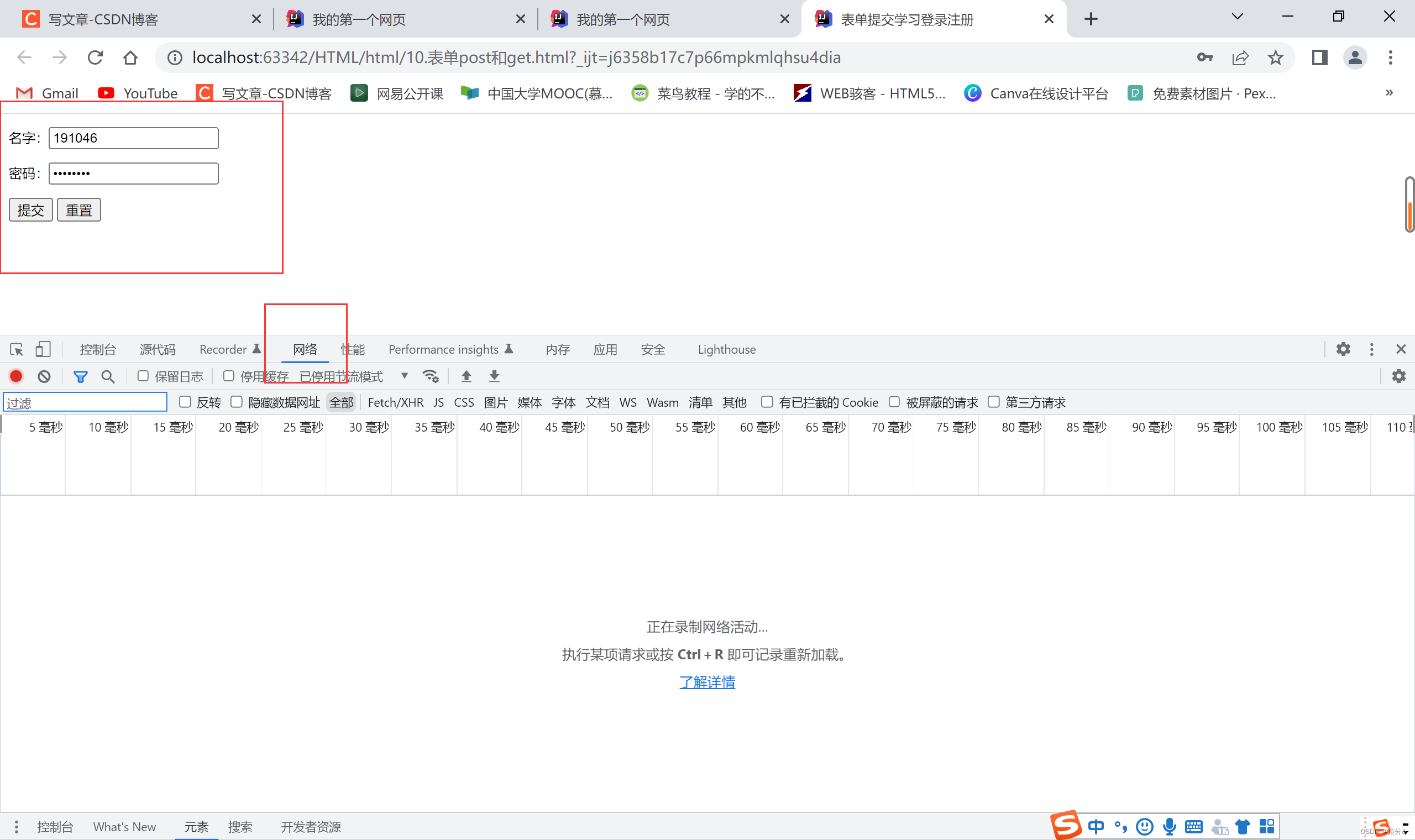The width and height of the screenshot is (1415, 840).
Task: Reload the current page
Action: (95, 57)
